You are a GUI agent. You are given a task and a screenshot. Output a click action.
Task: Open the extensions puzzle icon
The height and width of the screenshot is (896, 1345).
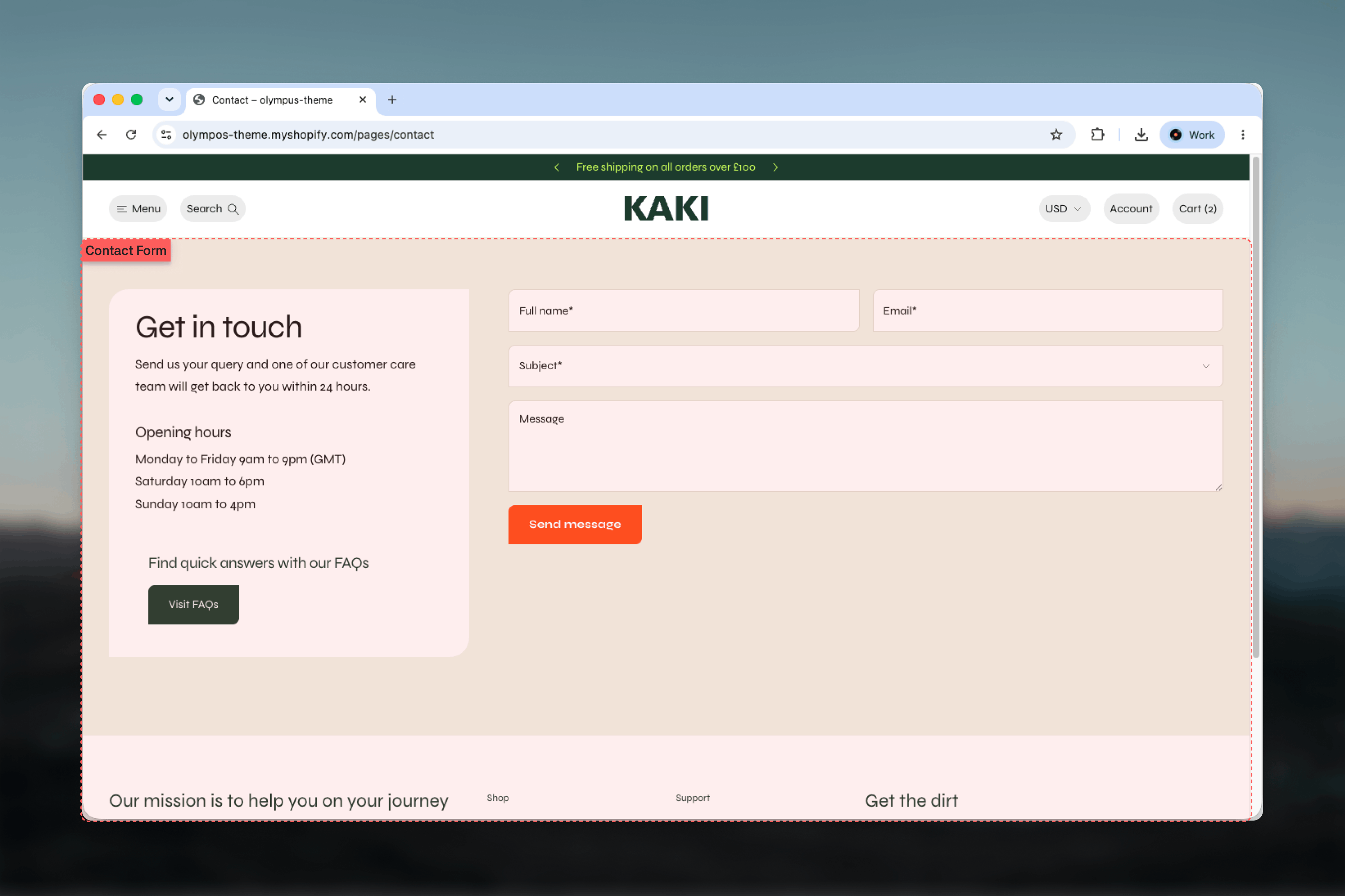(1097, 134)
